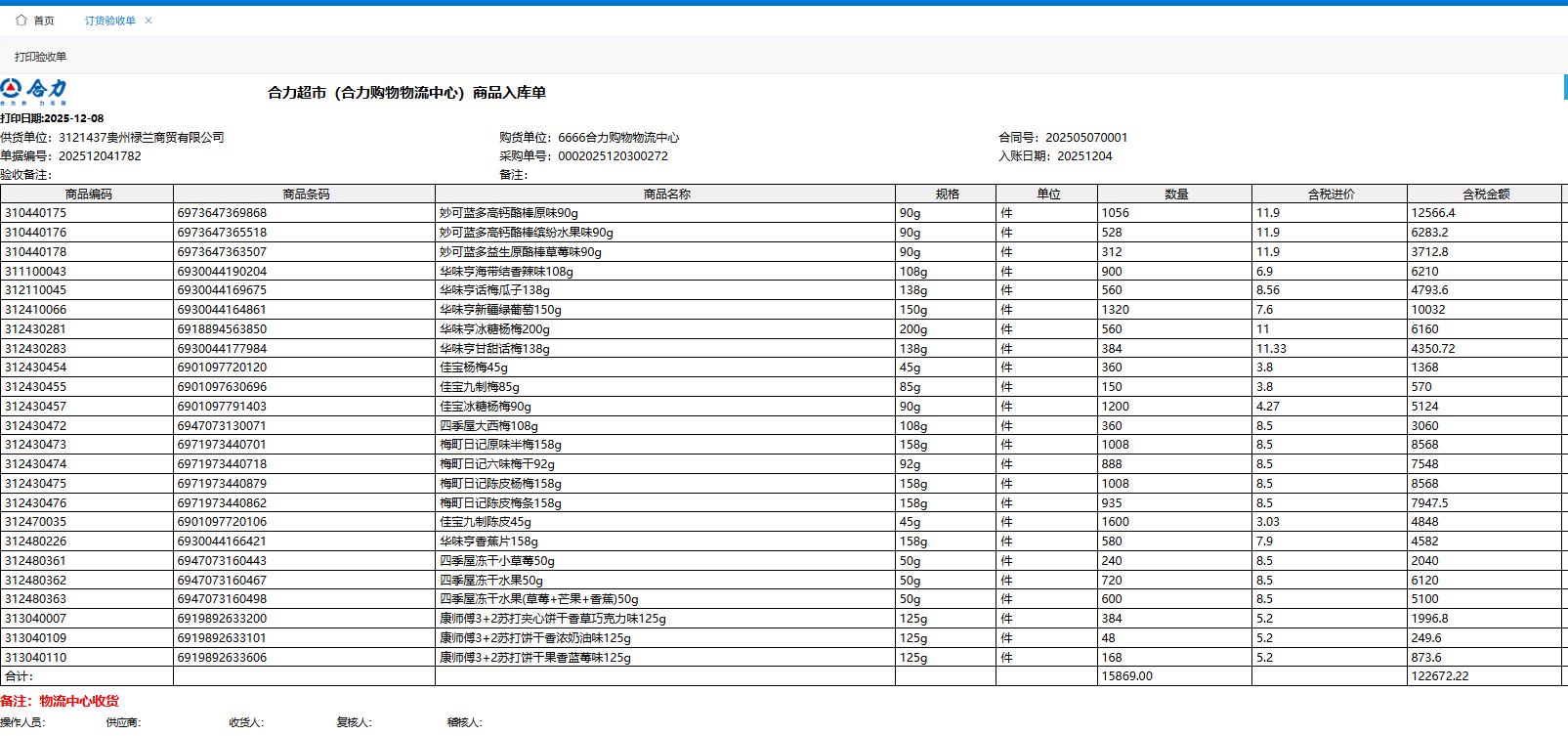Click the 华味亨冰糖杨梅200g product name cell
This screenshot has height=736, width=1568.
click(x=494, y=329)
